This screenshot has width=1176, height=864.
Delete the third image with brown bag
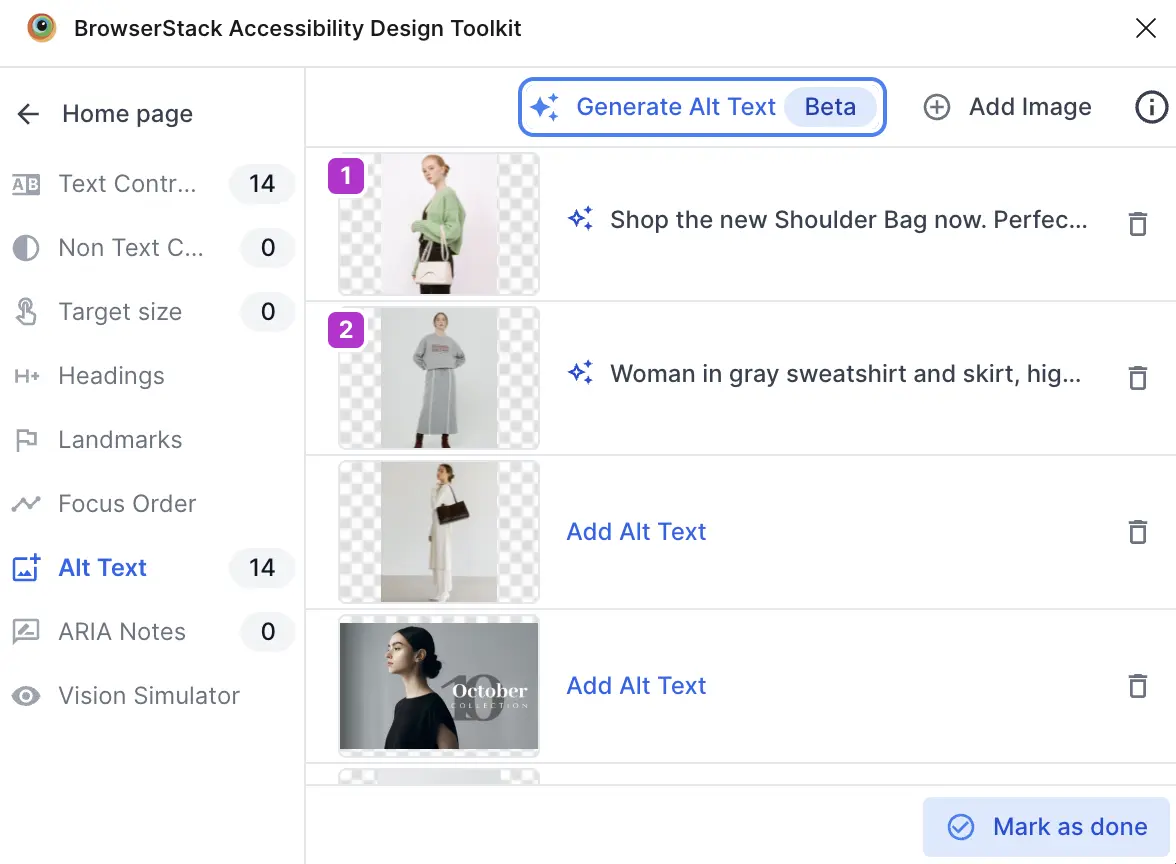pyautogui.click(x=1138, y=532)
